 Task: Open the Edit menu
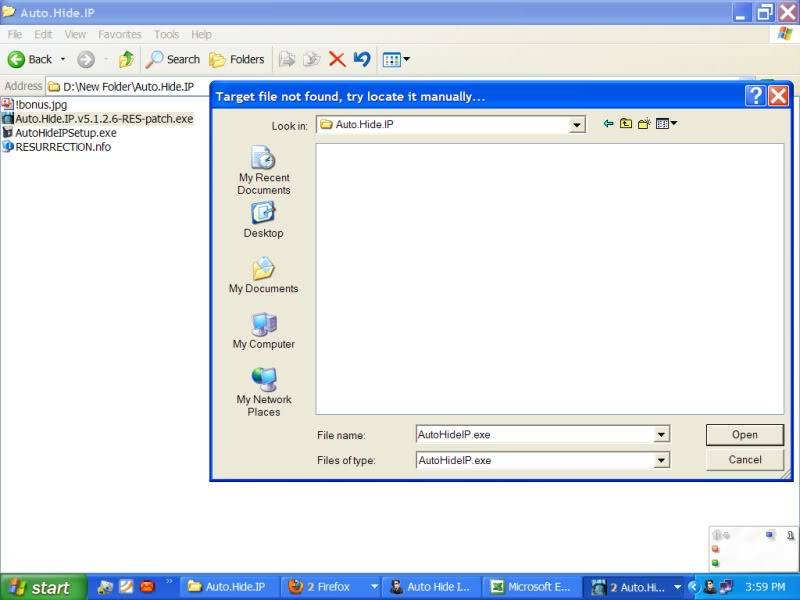click(x=43, y=34)
